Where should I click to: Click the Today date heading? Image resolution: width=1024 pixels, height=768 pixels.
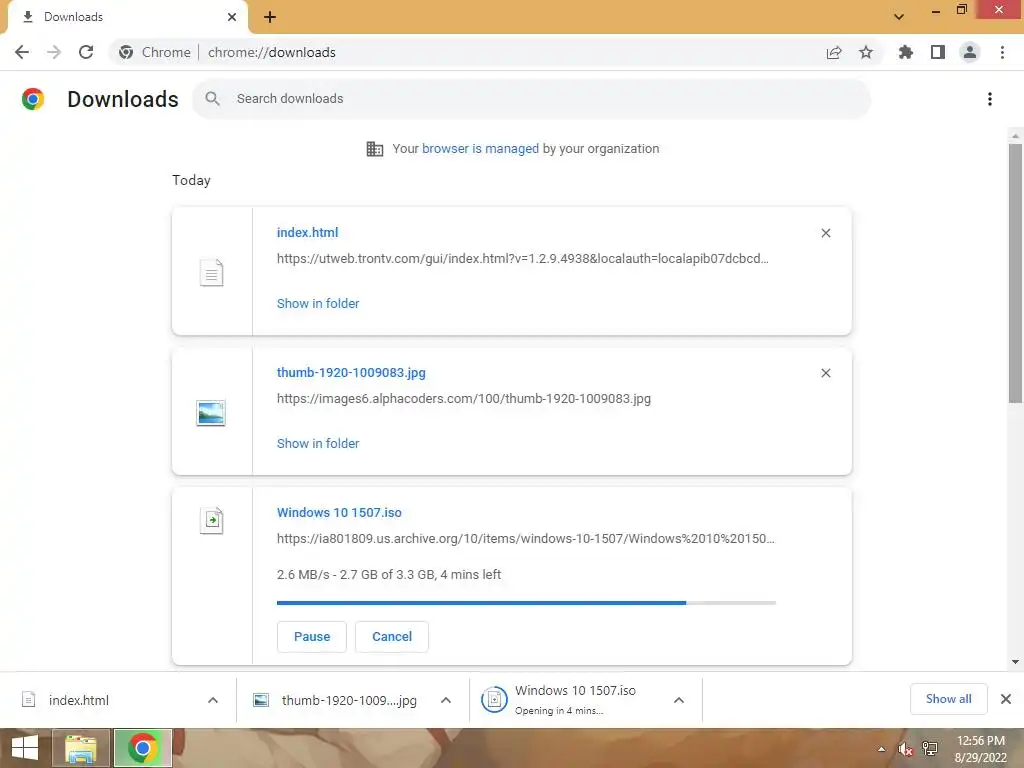pos(191,180)
